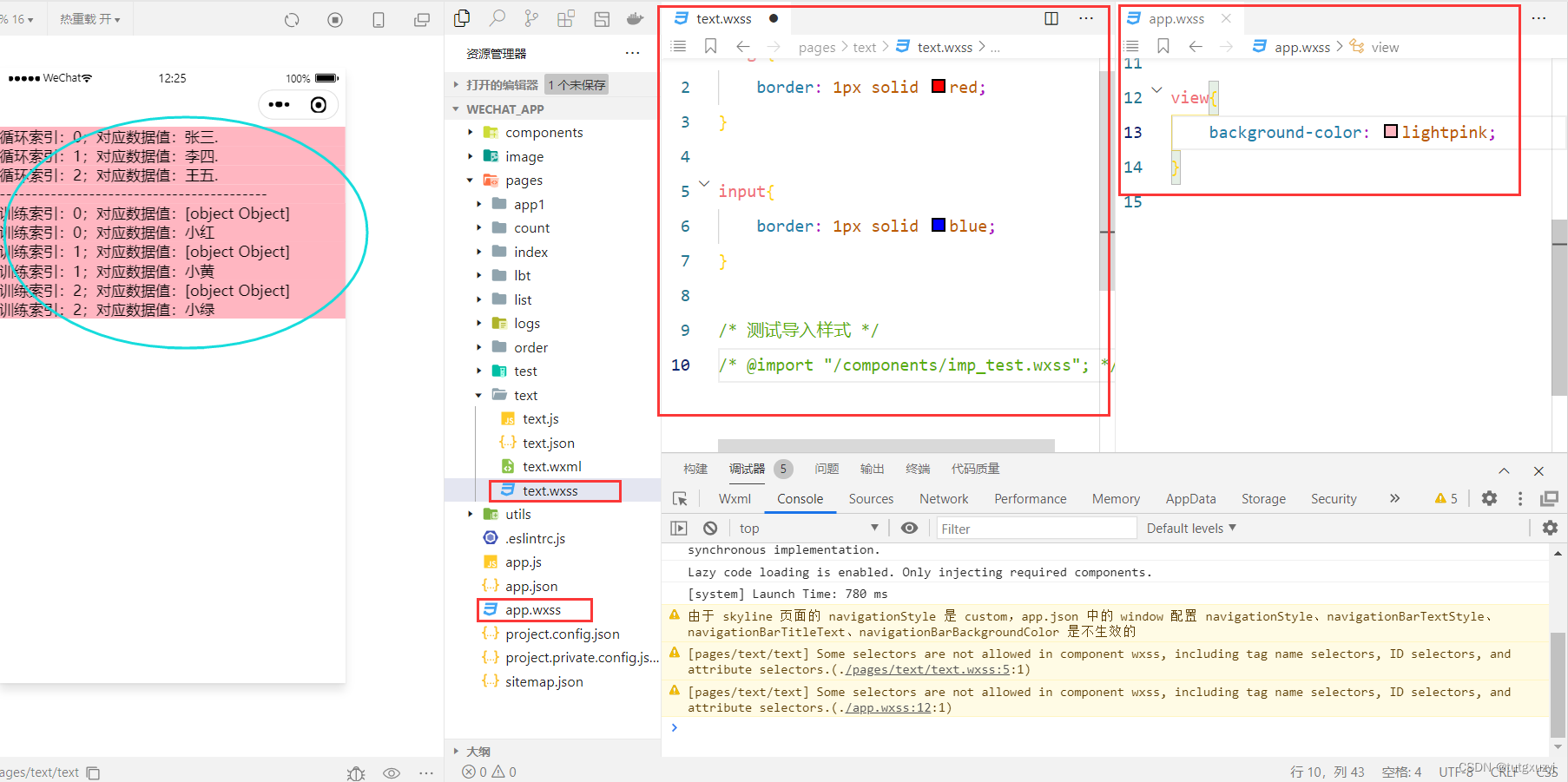Image resolution: width=1568 pixels, height=782 pixels.
Task: Toggle hot reload 热重载 dropdown
Action: click(x=90, y=19)
